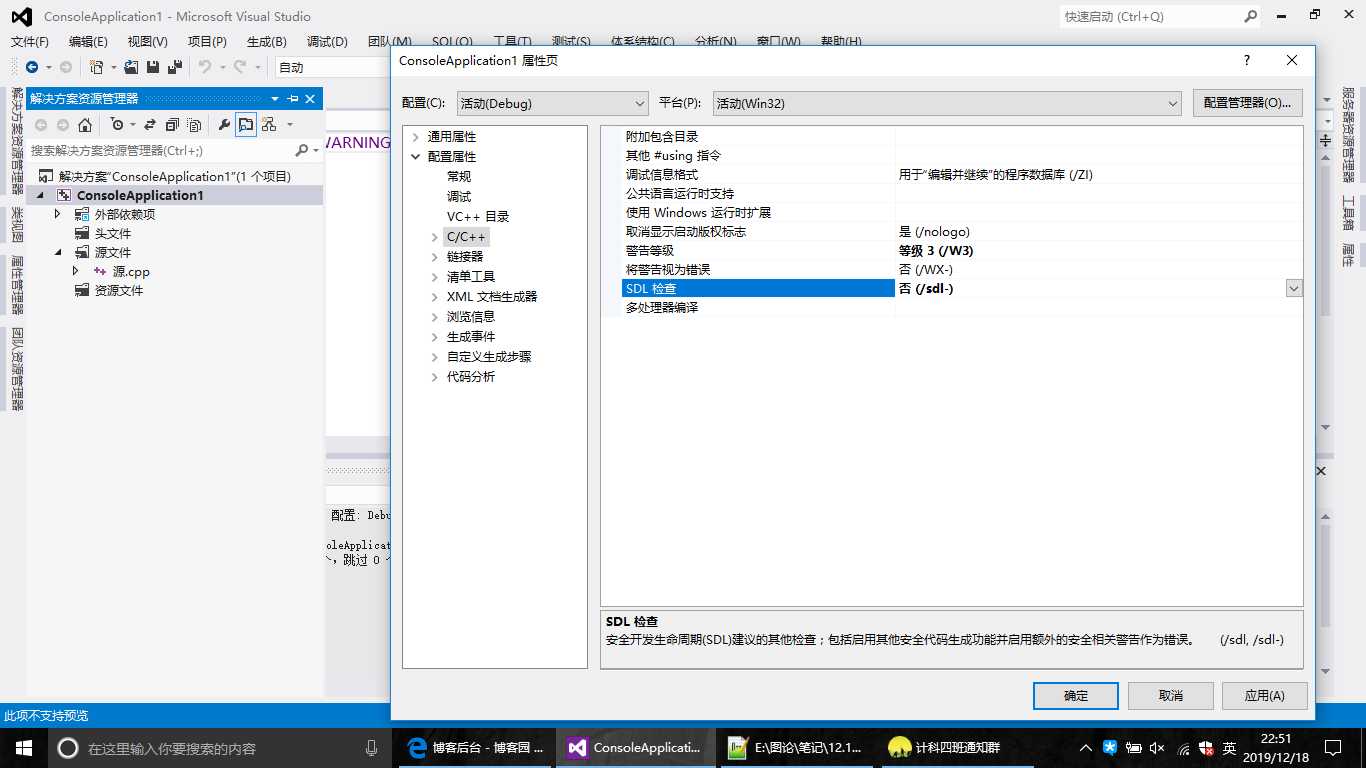Click the Windows taskbar search box
Image resolution: width=1366 pixels, height=768 pixels.
point(216,747)
